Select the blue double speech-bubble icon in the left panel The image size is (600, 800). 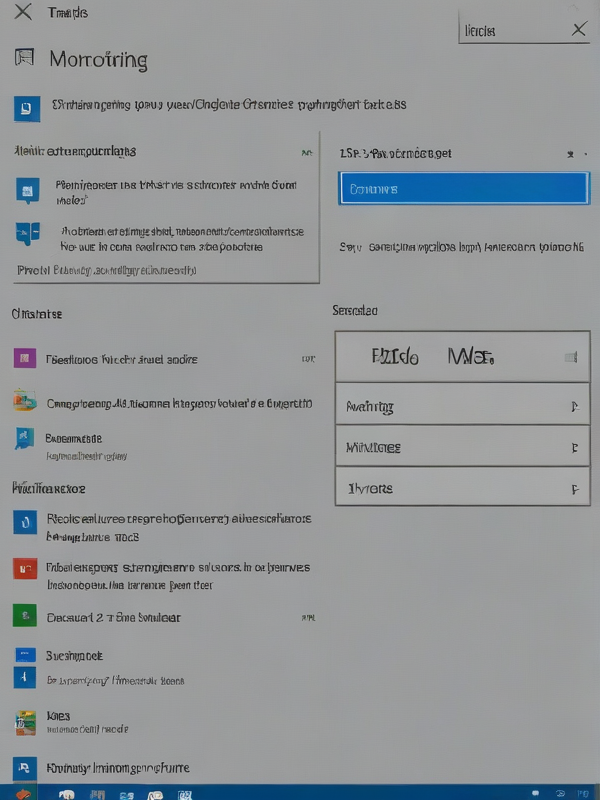[x=28, y=234]
